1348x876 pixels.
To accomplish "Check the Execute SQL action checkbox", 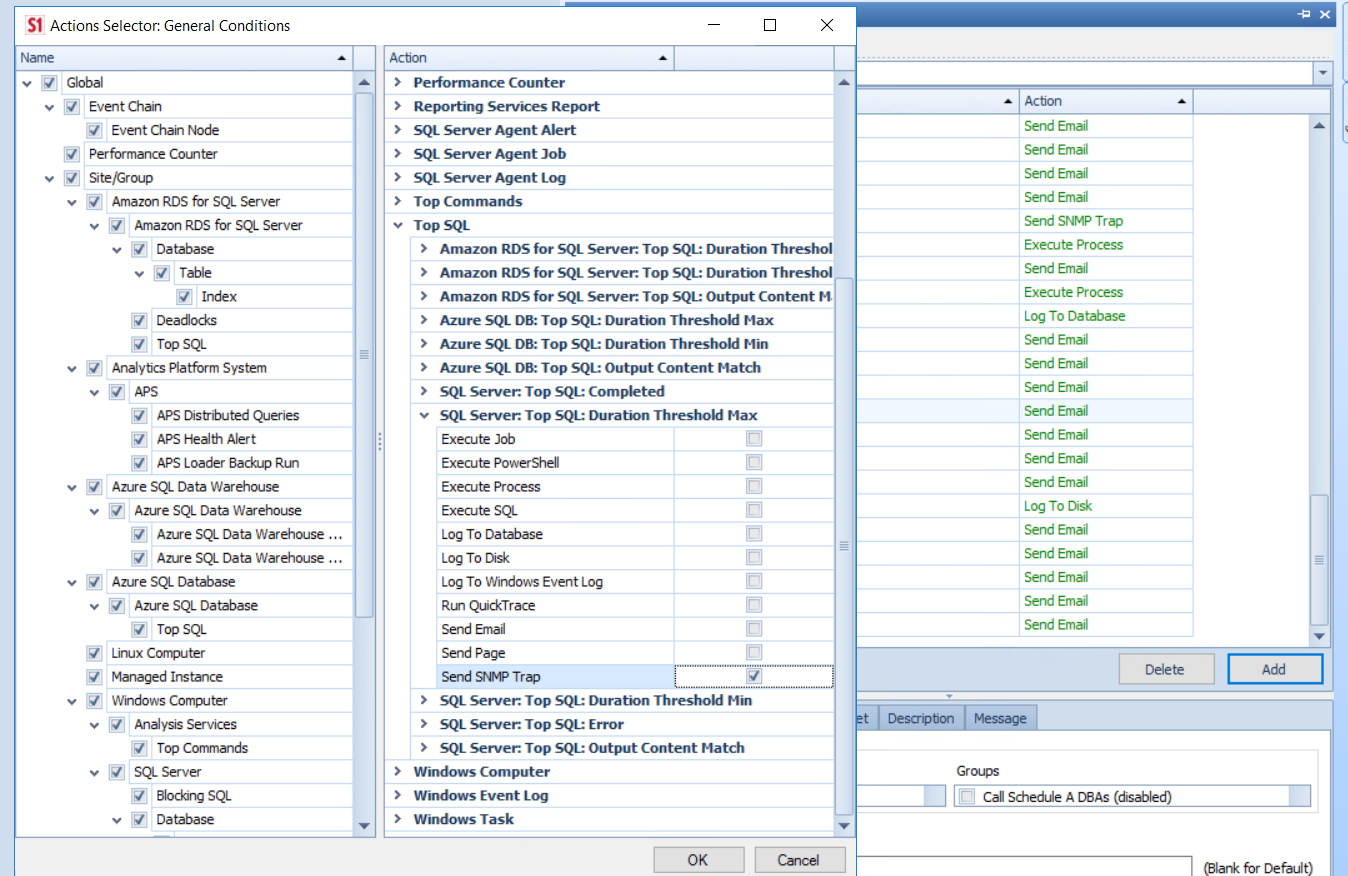I will pos(754,510).
